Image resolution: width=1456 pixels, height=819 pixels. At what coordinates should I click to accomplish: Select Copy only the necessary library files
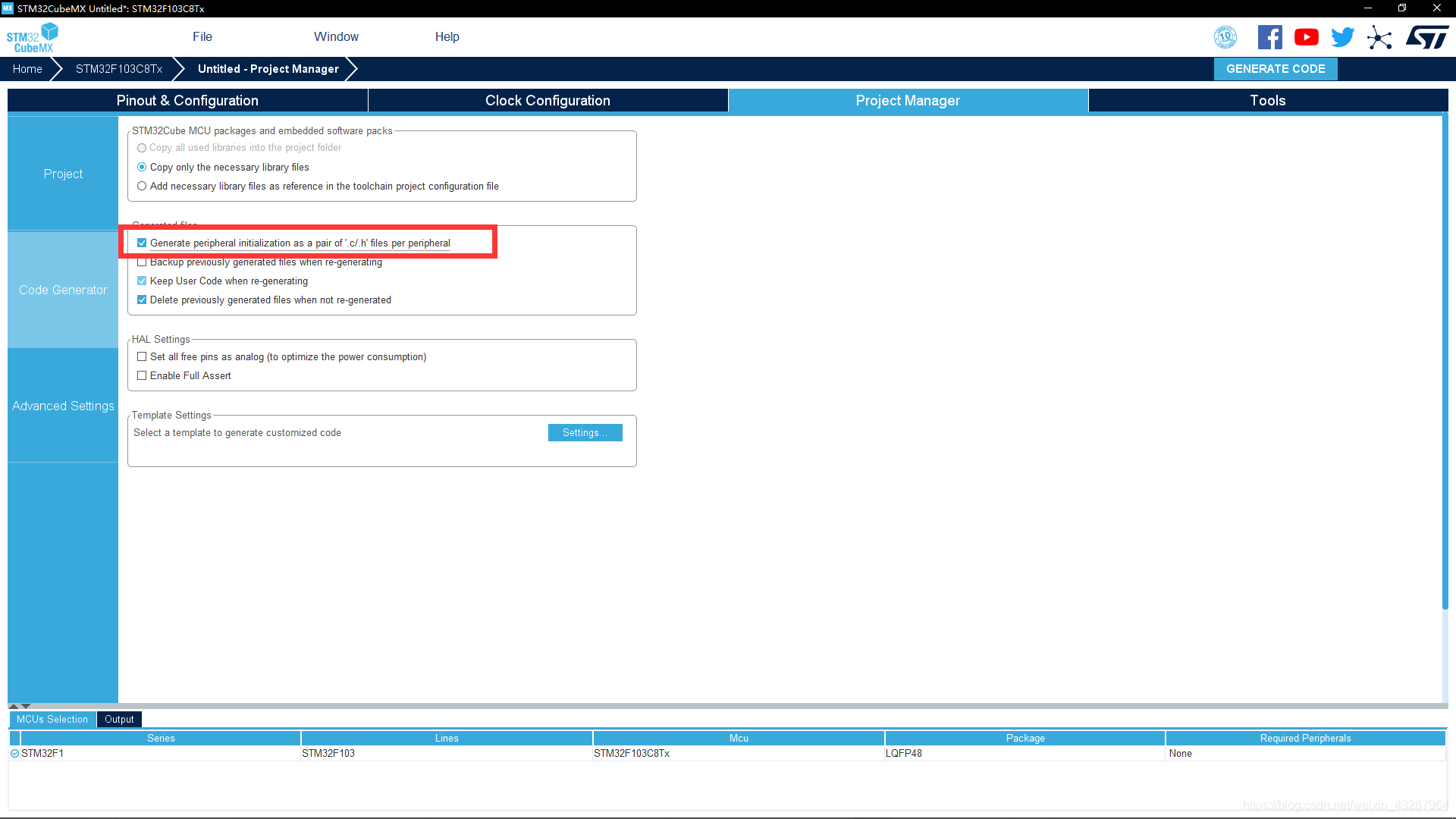click(142, 167)
